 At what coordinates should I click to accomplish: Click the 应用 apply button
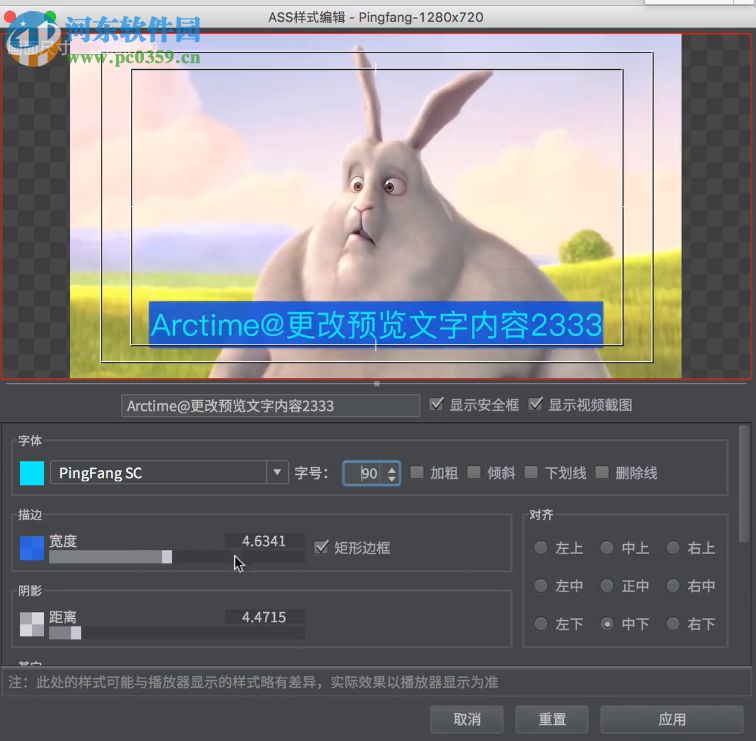[672, 719]
